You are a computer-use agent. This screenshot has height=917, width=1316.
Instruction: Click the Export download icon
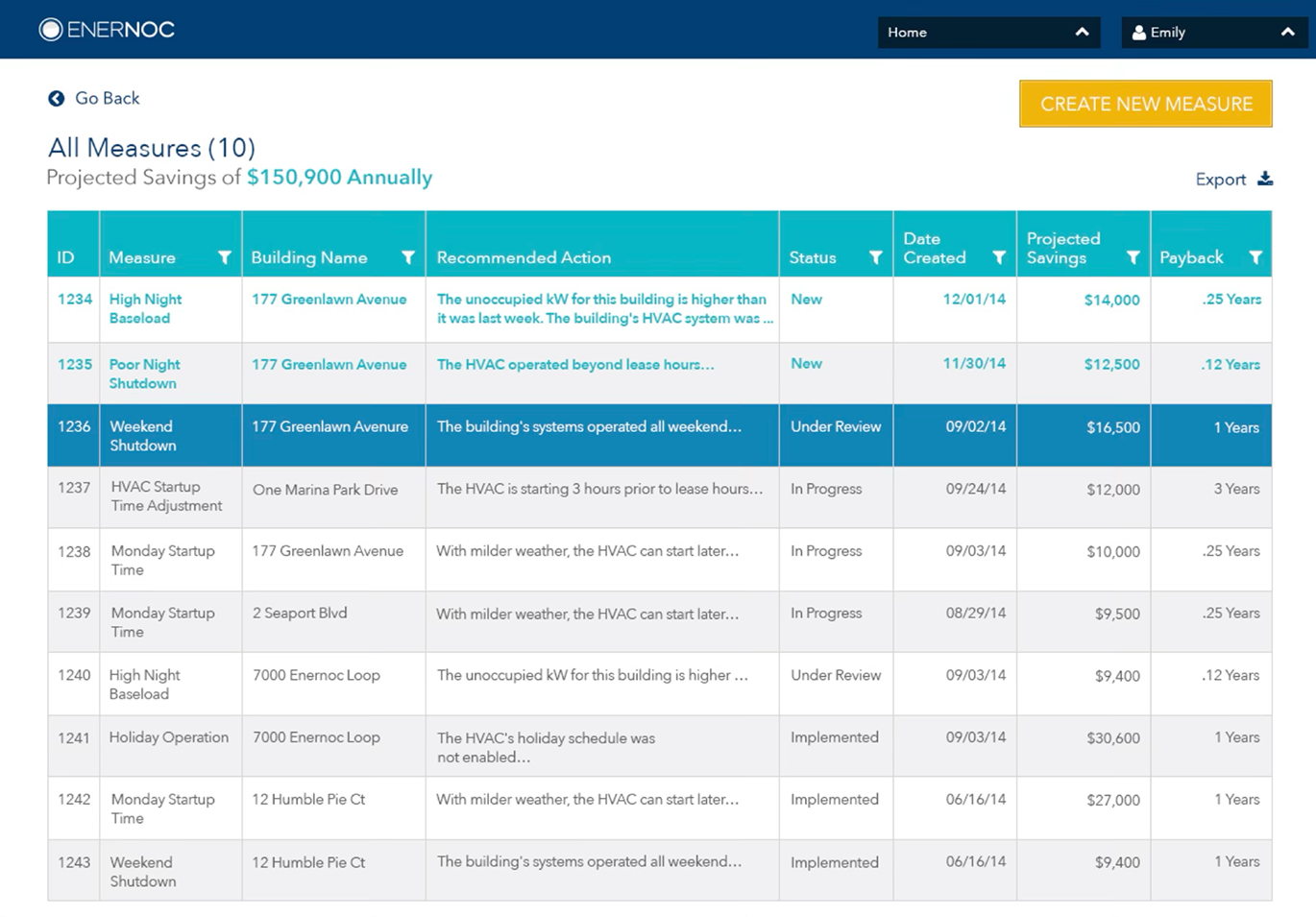tap(1265, 179)
